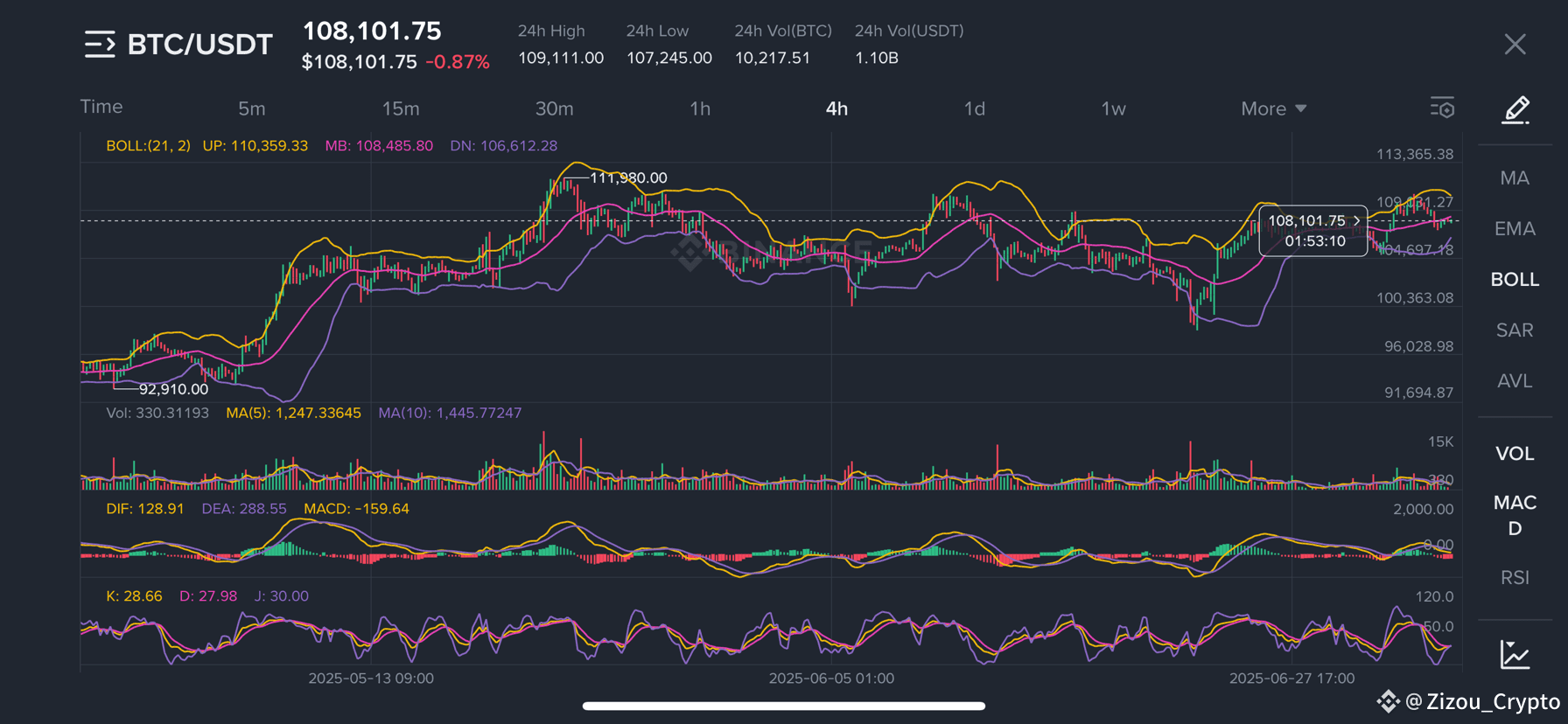
Task: Click the UP: 110,359.33 band value
Action: tap(255, 146)
